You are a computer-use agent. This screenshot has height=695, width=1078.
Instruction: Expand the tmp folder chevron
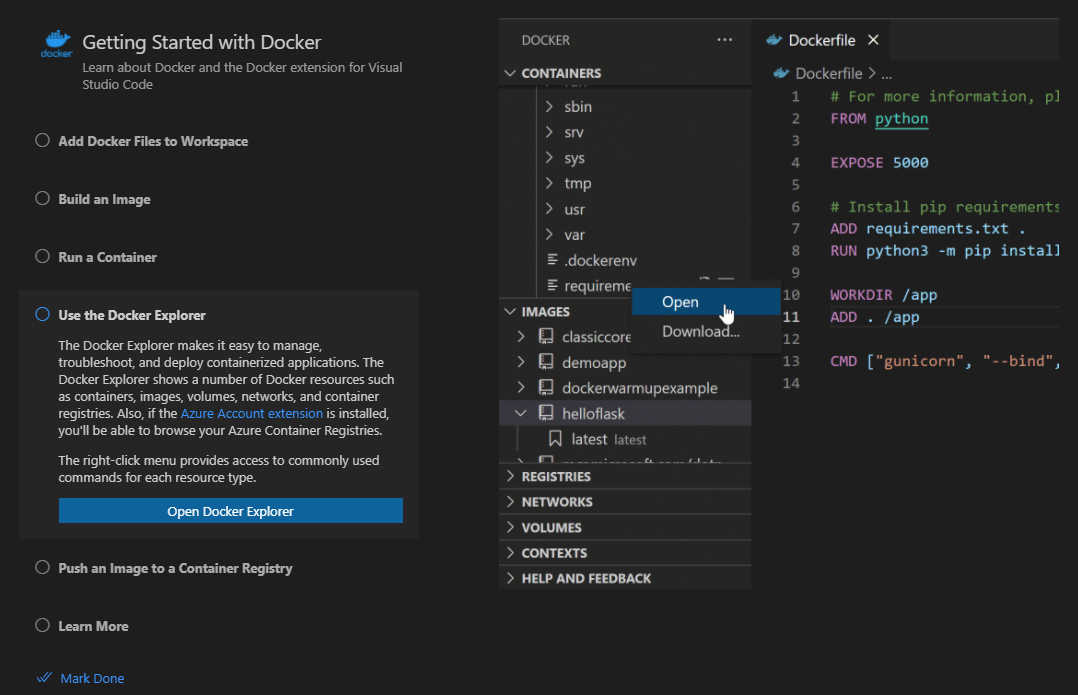click(x=549, y=183)
